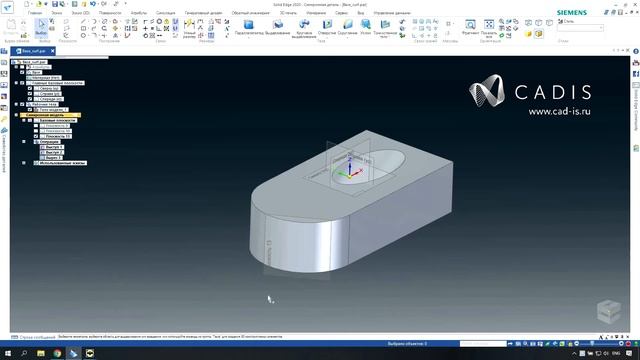This screenshot has height=360, width=640.
Task: Create a new document from quick access toolbar
Action: (x=27, y=4)
